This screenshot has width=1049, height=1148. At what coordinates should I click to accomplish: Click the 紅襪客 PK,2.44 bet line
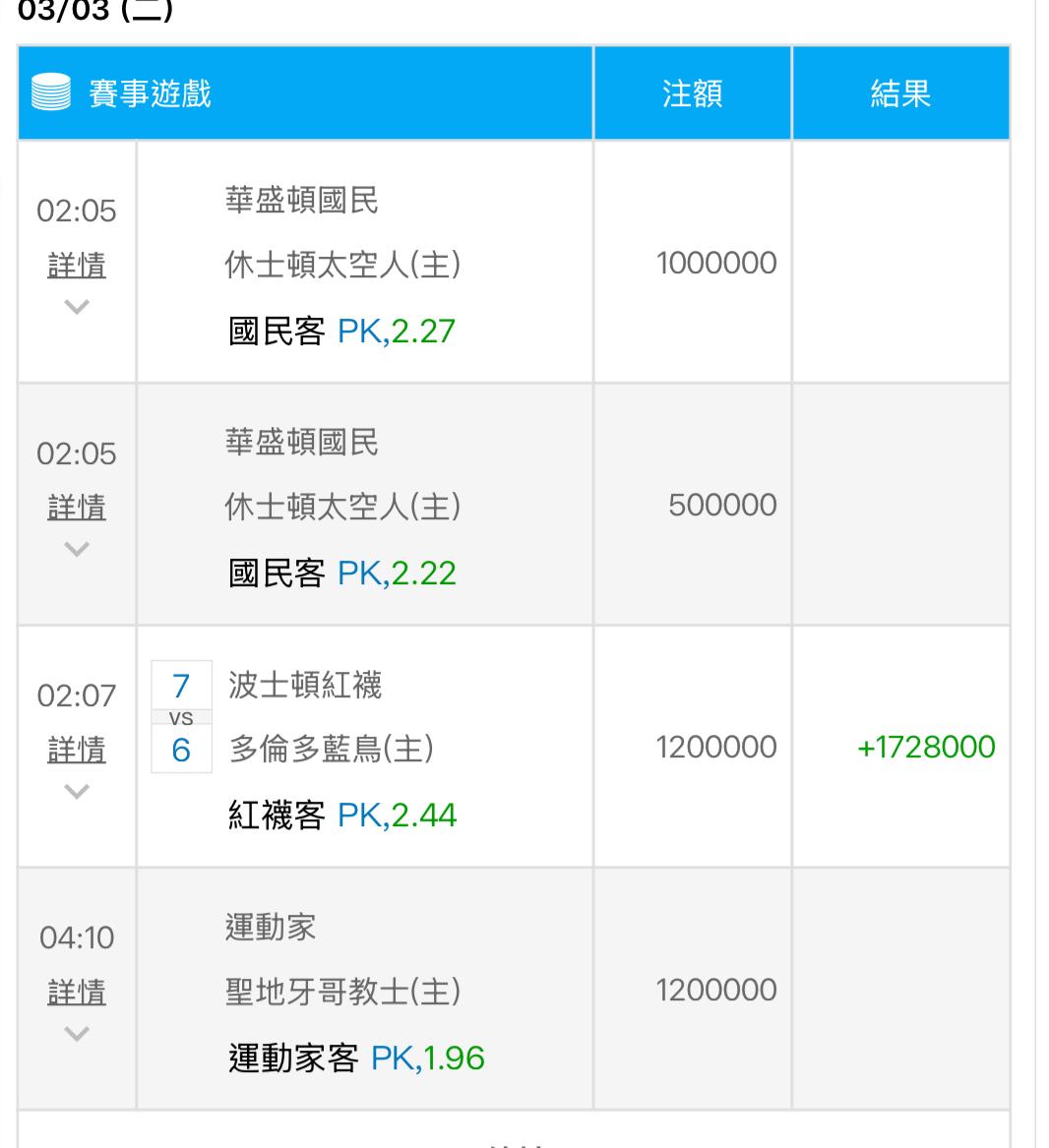click(341, 816)
